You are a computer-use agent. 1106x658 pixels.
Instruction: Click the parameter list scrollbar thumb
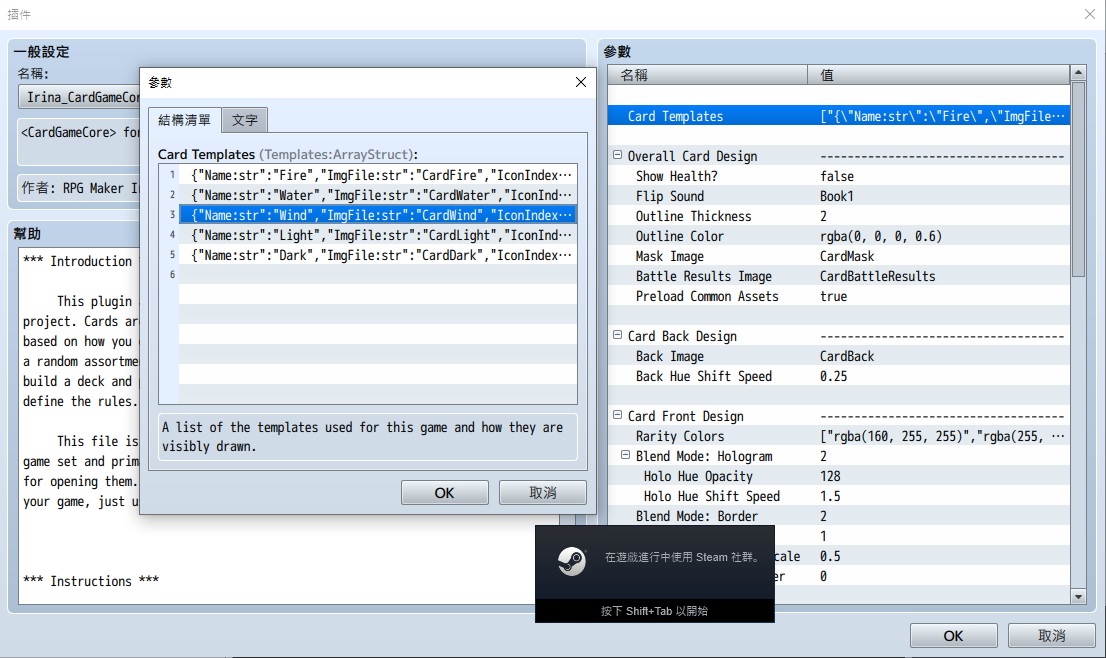(x=1078, y=180)
